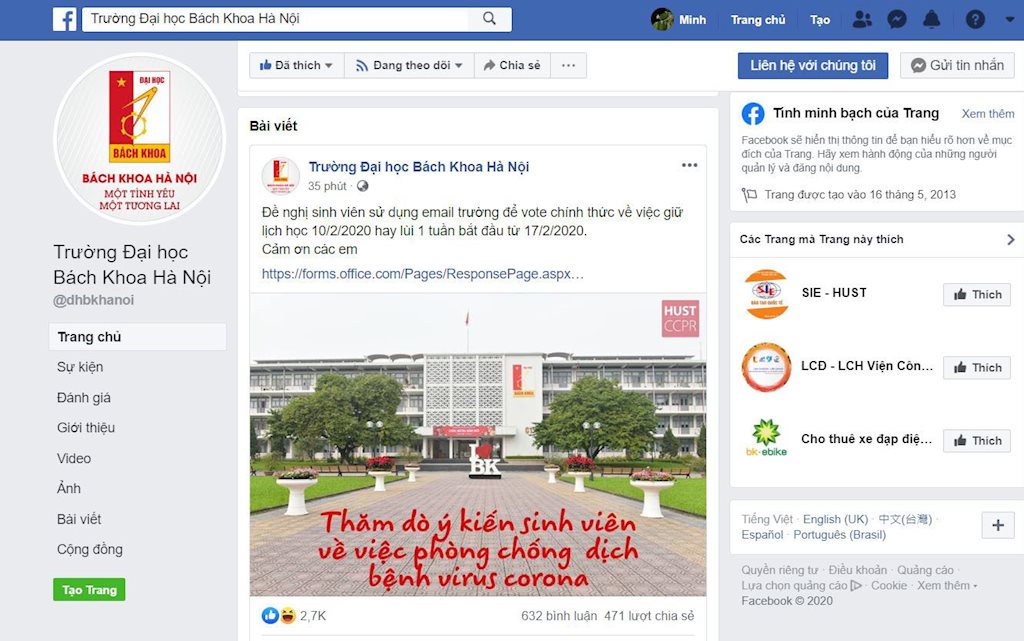This screenshot has width=1024, height=641.
Task: Toggle Thích for SIE - HUST page
Action: [x=976, y=294]
